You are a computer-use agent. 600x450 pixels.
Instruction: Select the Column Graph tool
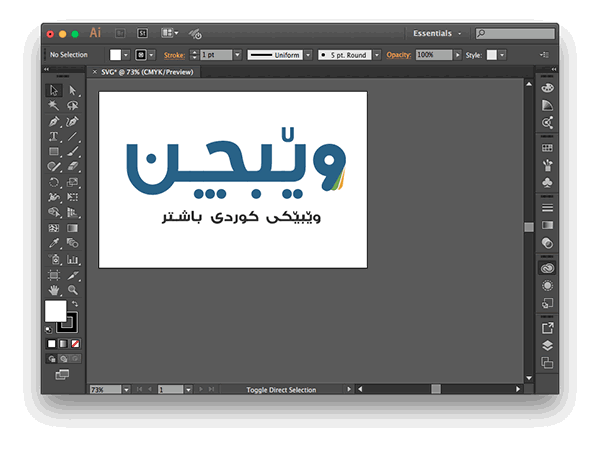[x=72, y=259]
